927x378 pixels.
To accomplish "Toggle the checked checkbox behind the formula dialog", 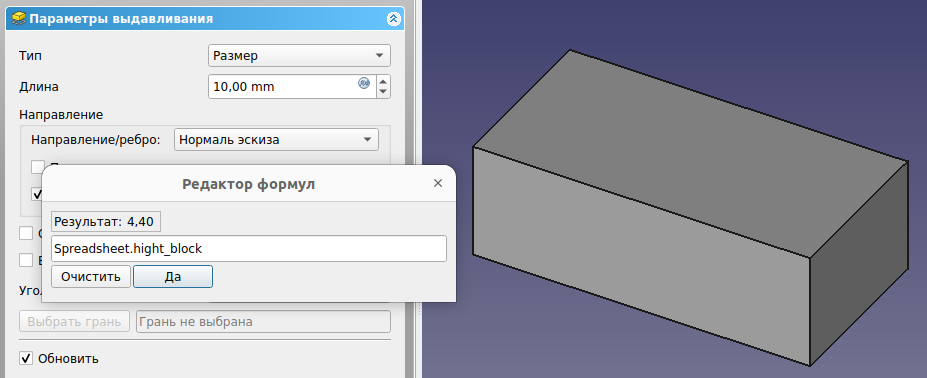I will [37, 194].
